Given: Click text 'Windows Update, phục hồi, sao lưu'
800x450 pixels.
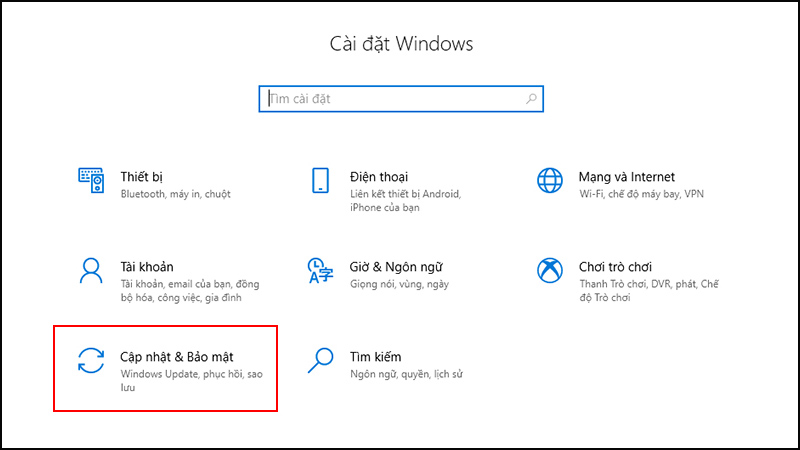Looking at the screenshot, I should point(191,381).
